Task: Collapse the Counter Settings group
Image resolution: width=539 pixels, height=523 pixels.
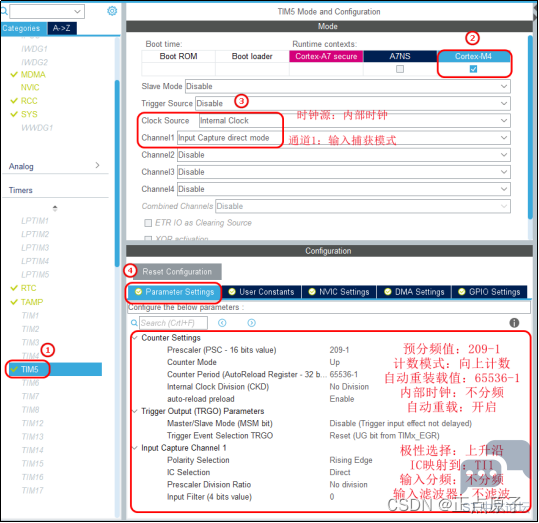Action: [x=135, y=338]
